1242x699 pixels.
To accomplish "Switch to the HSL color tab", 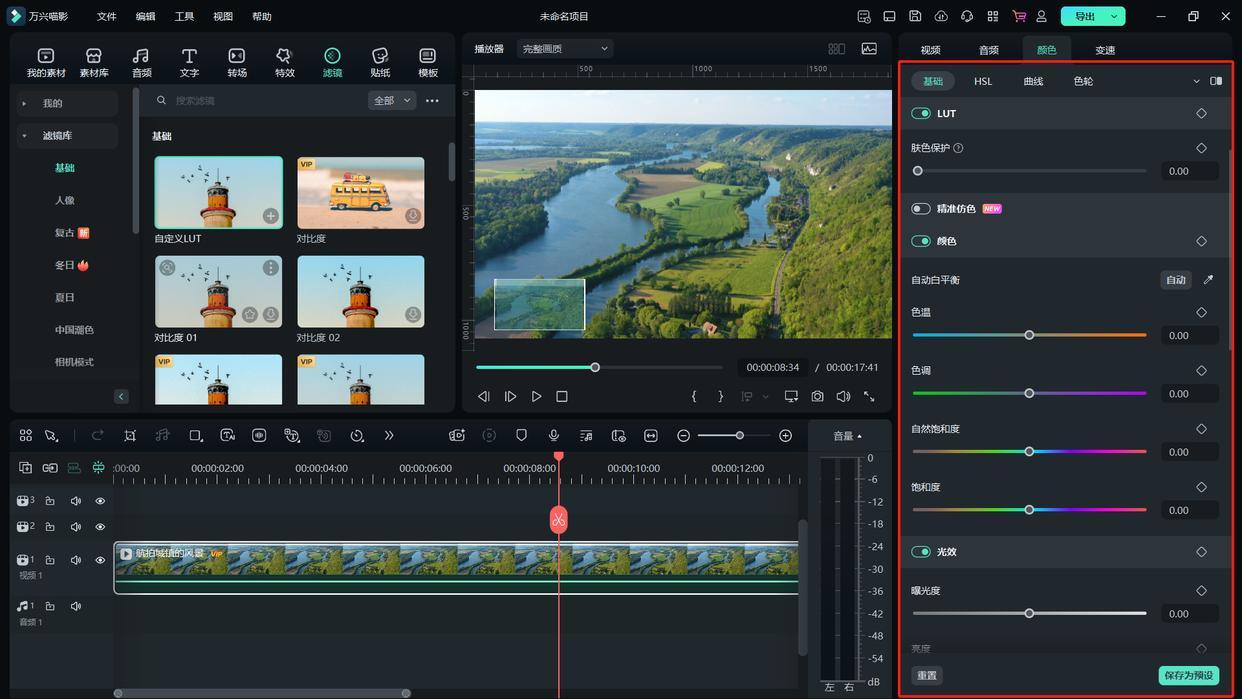I will pos(983,81).
